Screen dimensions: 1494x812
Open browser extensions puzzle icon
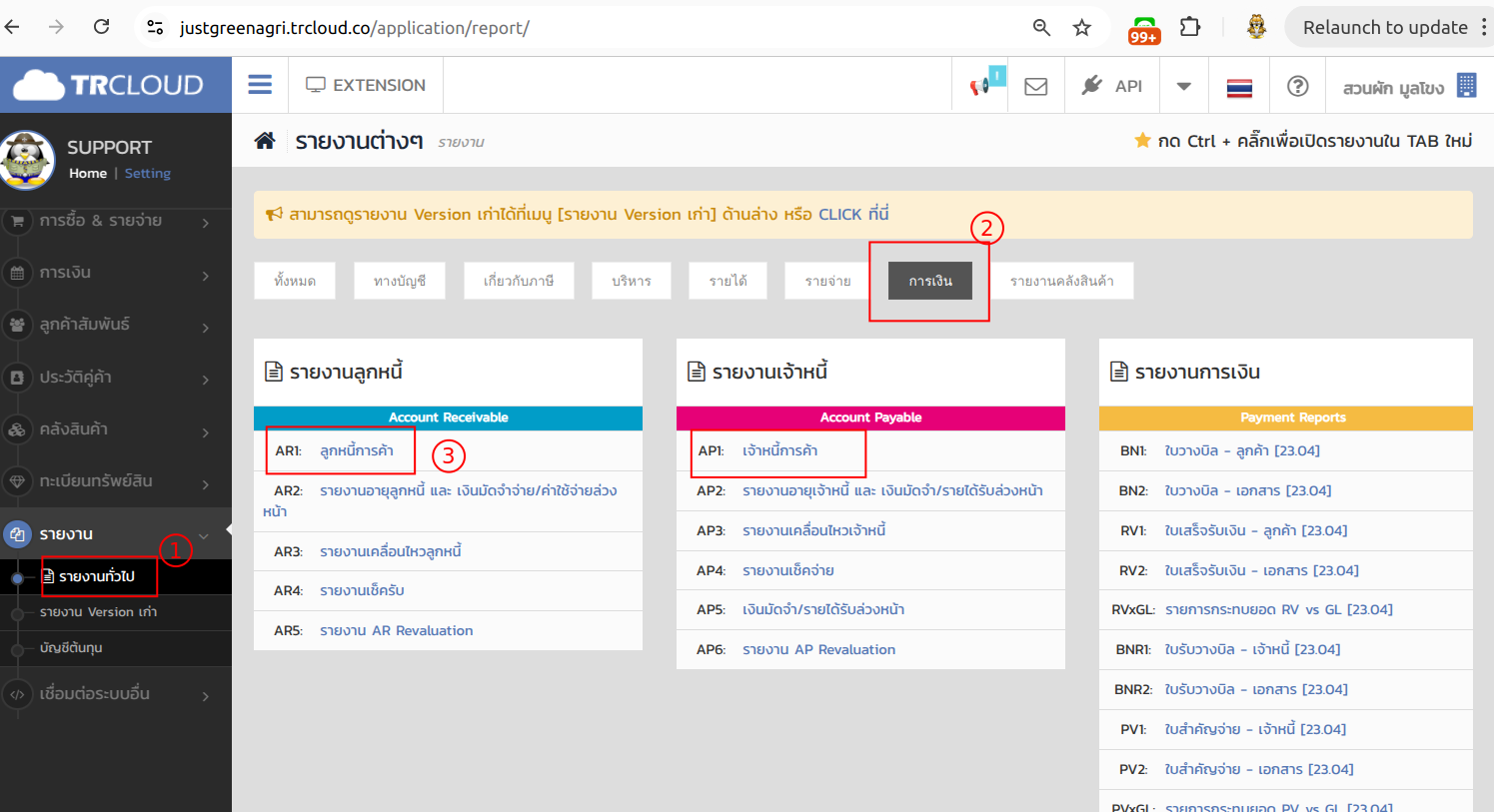tap(1190, 27)
